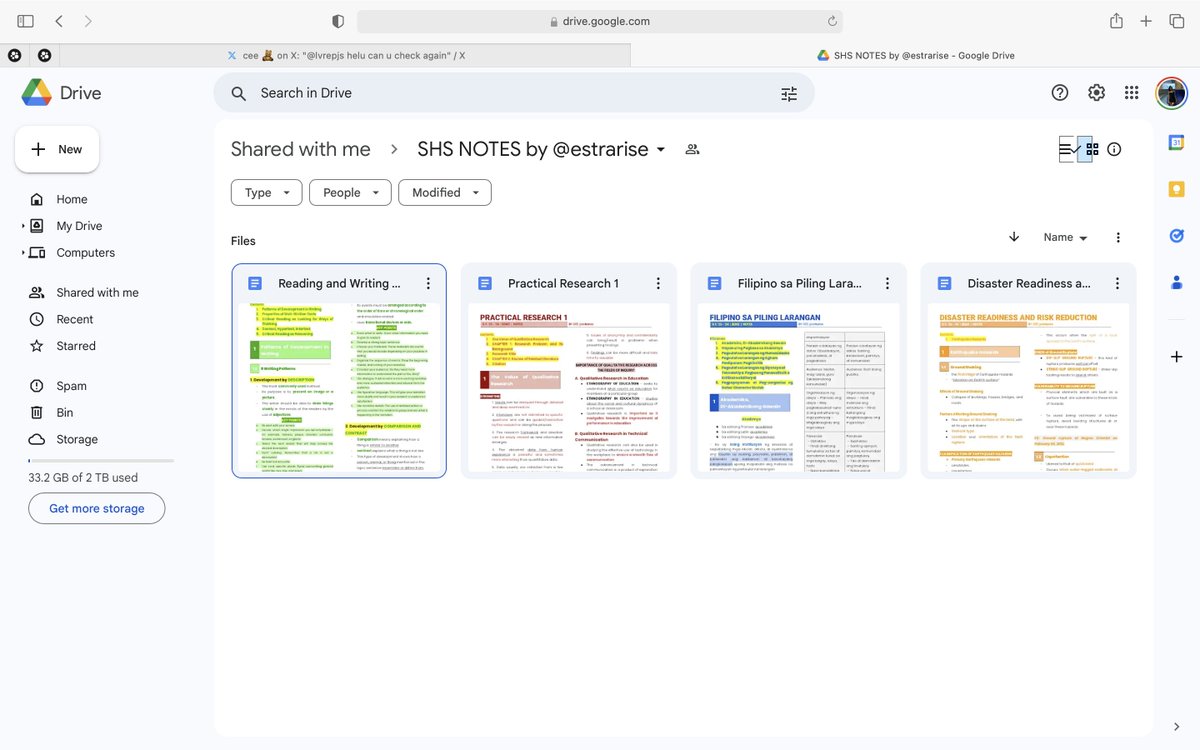Open Contacts in the side panel
1200x750 pixels.
[1177, 282]
